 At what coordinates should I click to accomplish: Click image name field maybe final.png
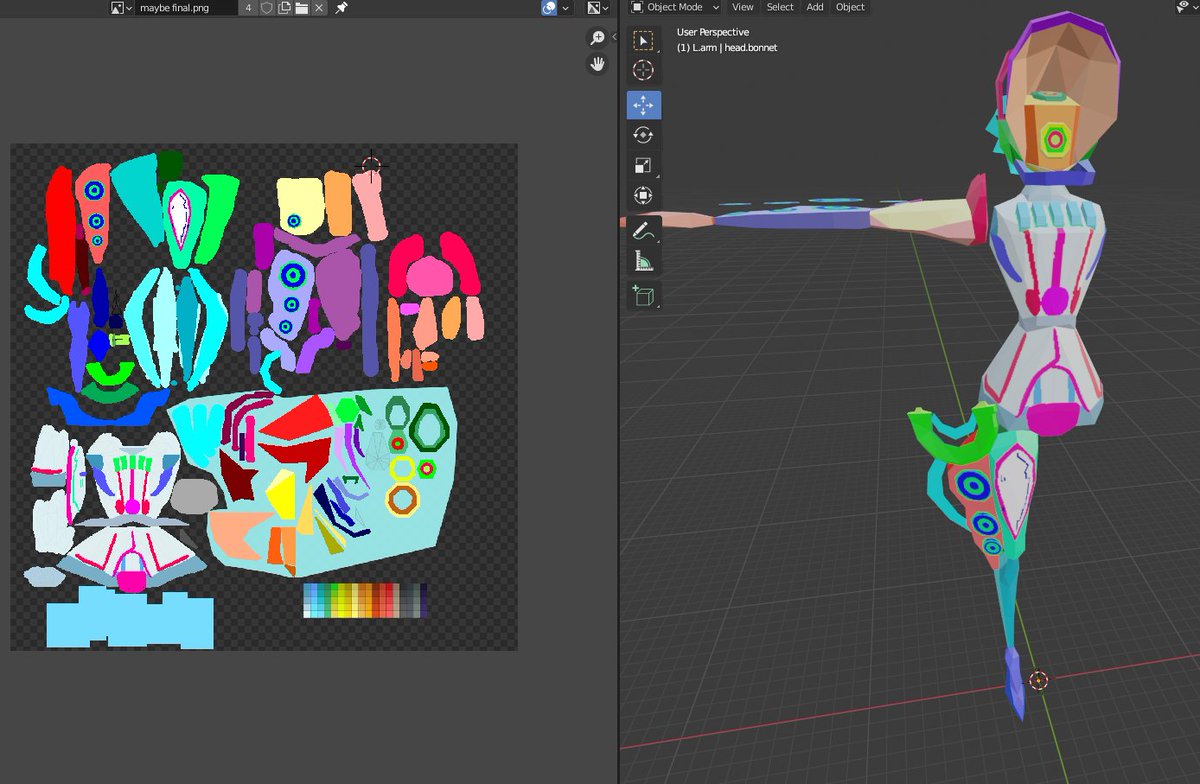click(187, 7)
